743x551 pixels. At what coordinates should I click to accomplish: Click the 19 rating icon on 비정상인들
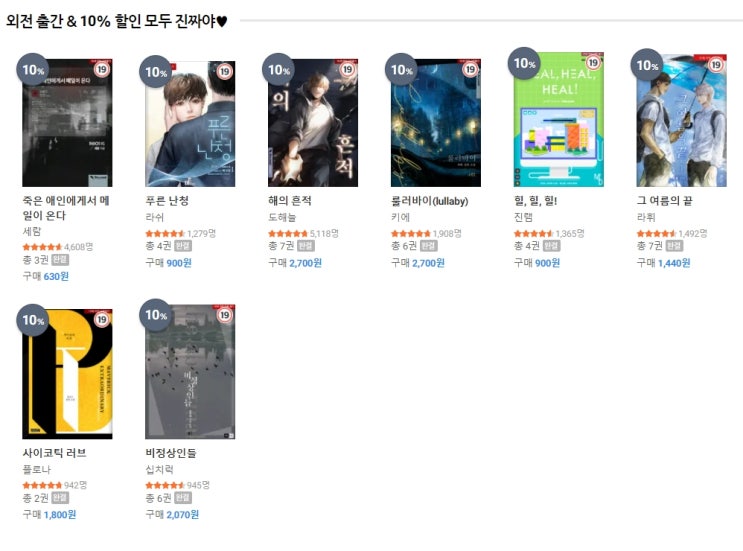coord(225,315)
